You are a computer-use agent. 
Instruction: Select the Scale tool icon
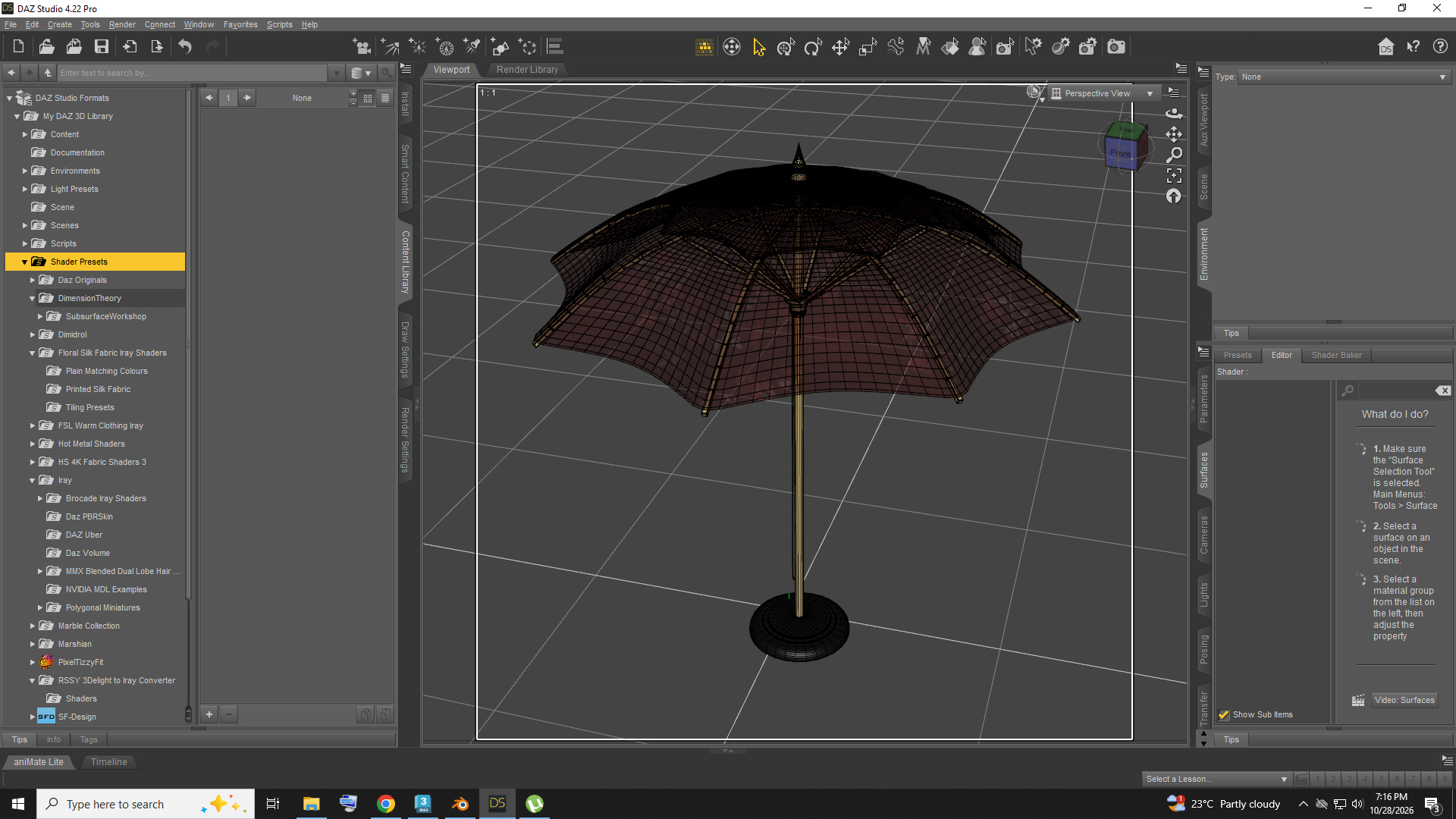[x=868, y=47]
